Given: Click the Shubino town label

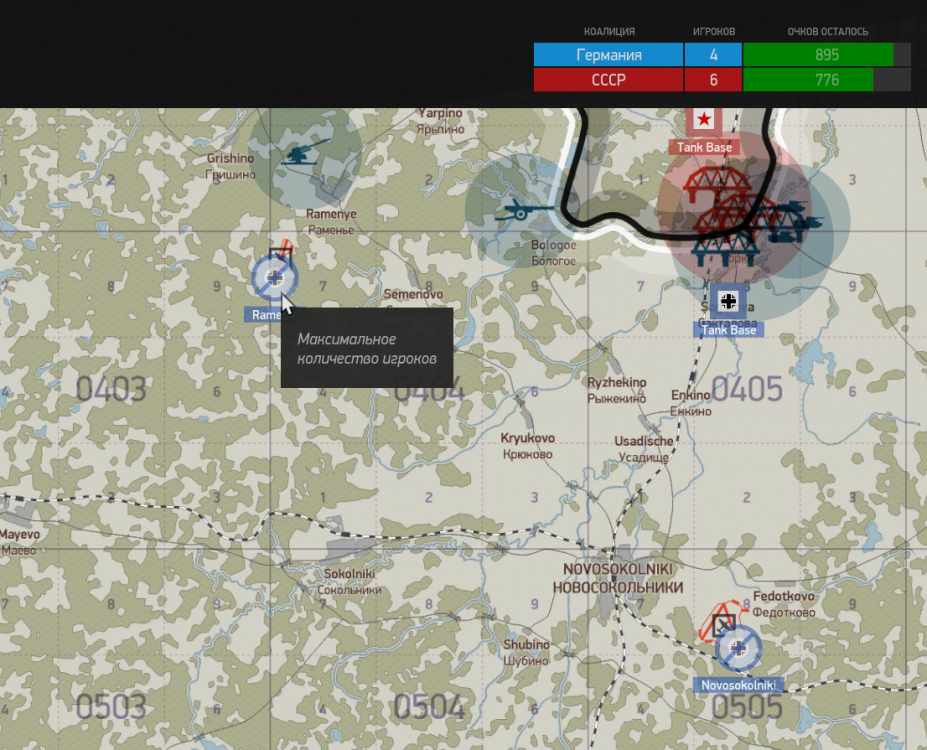Looking at the screenshot, I should click(526, 652).
